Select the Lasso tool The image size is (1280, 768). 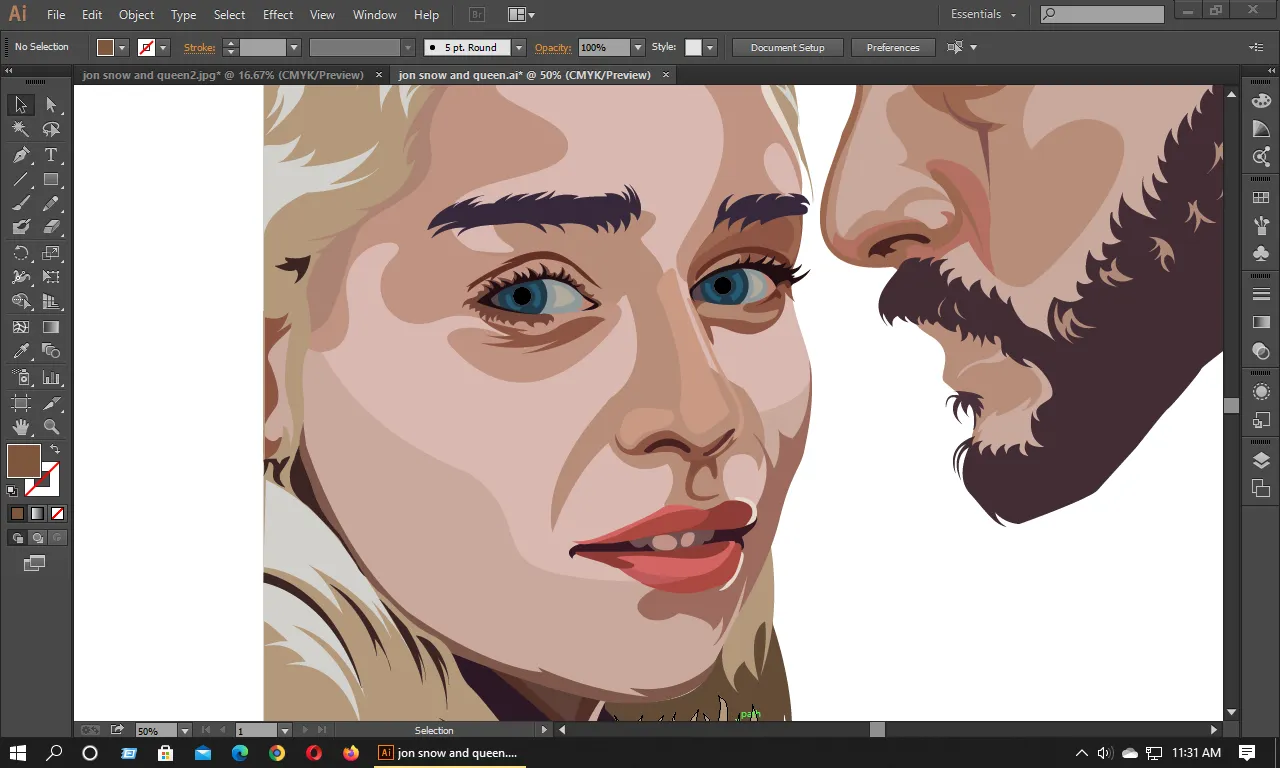(51, 130)
